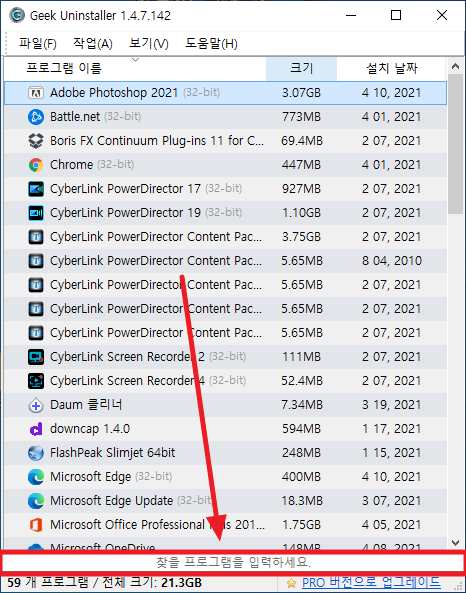
Task: Click the 3.75GB Content Pack icon
Action: [x=36, y=237]
